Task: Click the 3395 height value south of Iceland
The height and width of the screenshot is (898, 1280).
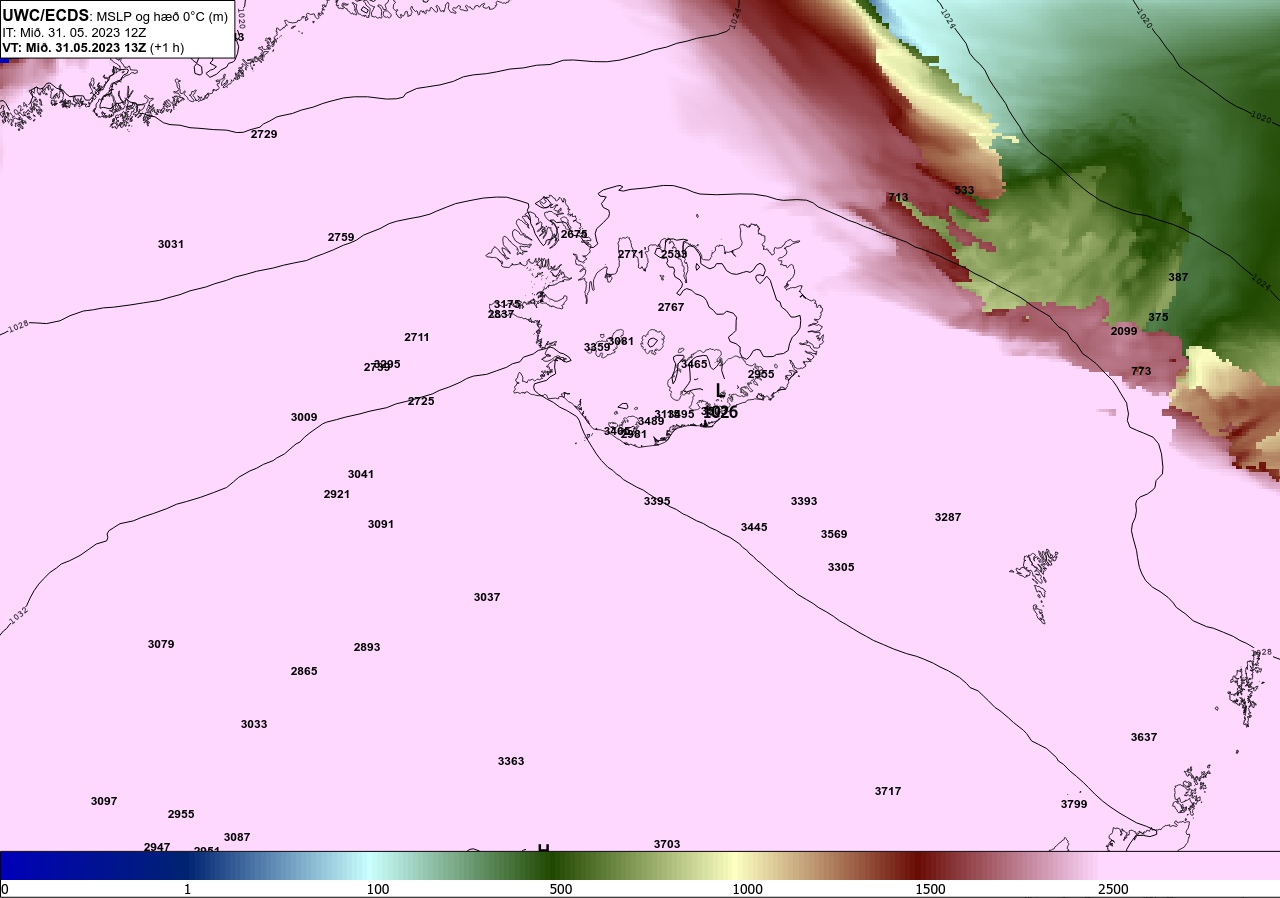Action: (657, 501)
